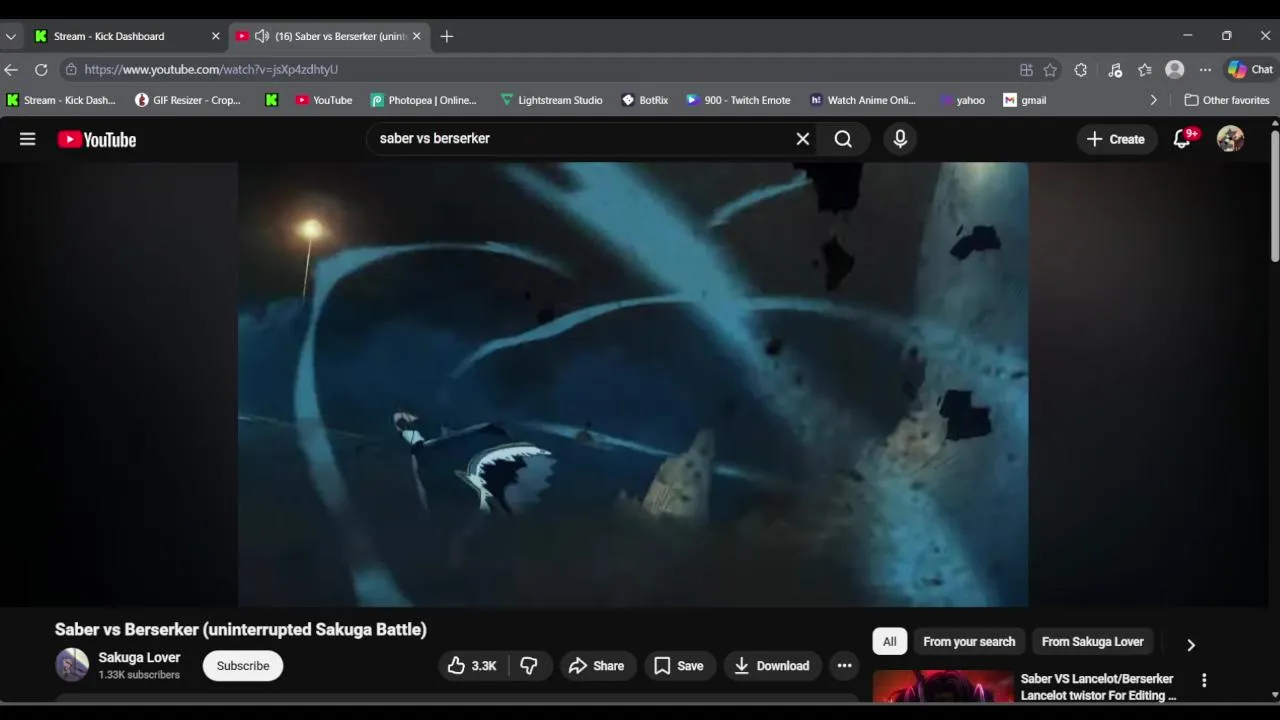Show more filter chips with right arrow

pos(1190,645)
